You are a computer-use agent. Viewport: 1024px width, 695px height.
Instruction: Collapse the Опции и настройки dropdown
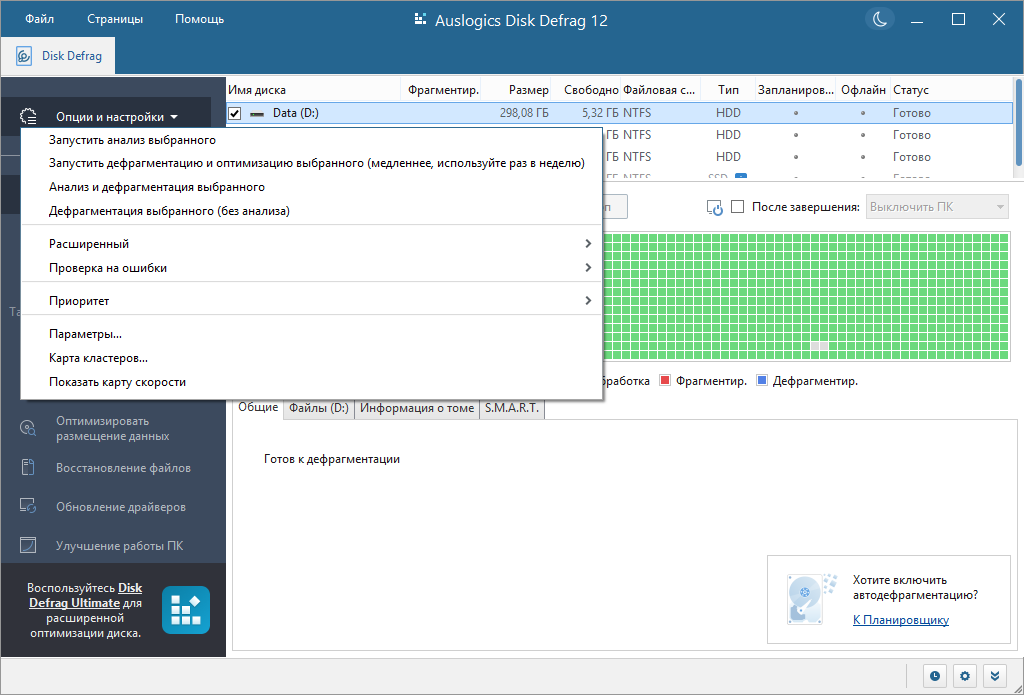[116, 117]
